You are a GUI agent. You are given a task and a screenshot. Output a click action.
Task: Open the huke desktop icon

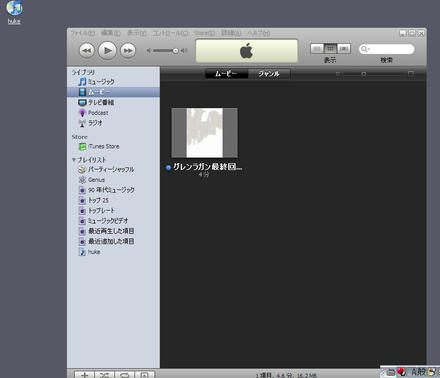[14, 12]
